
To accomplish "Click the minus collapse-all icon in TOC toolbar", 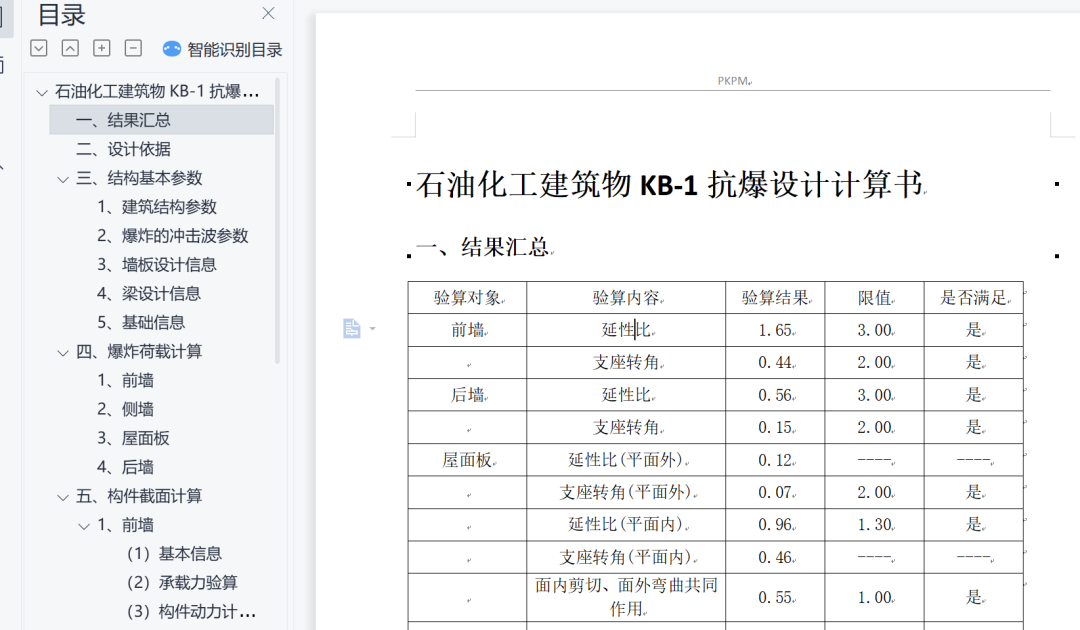I will point(131,47).
